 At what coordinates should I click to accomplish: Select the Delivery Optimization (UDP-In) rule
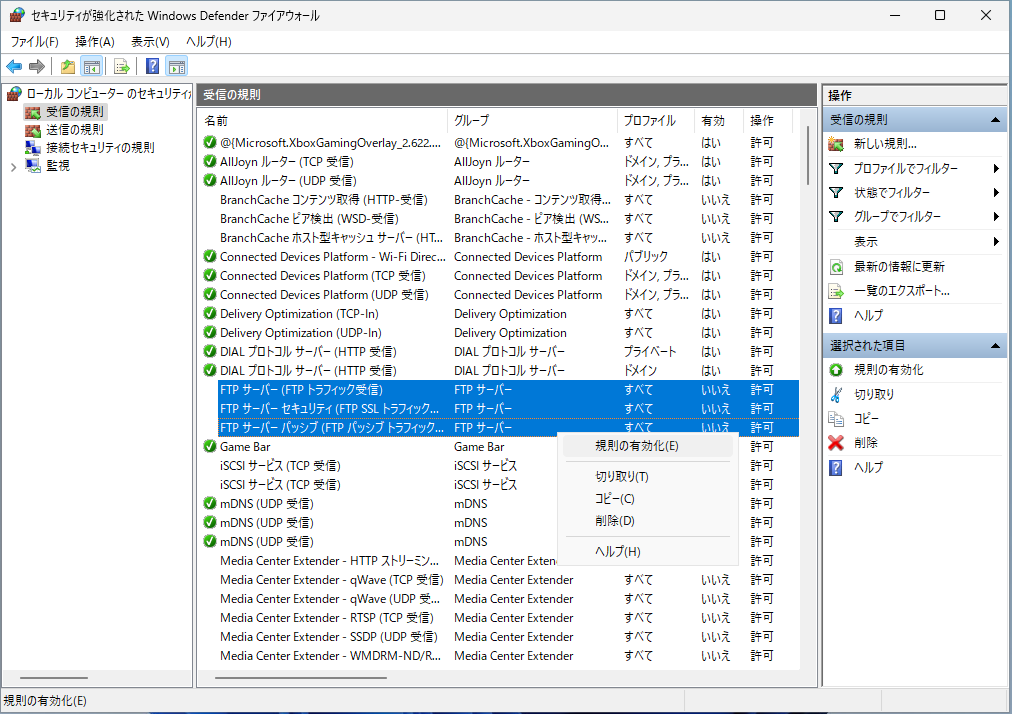pos(500,332)
